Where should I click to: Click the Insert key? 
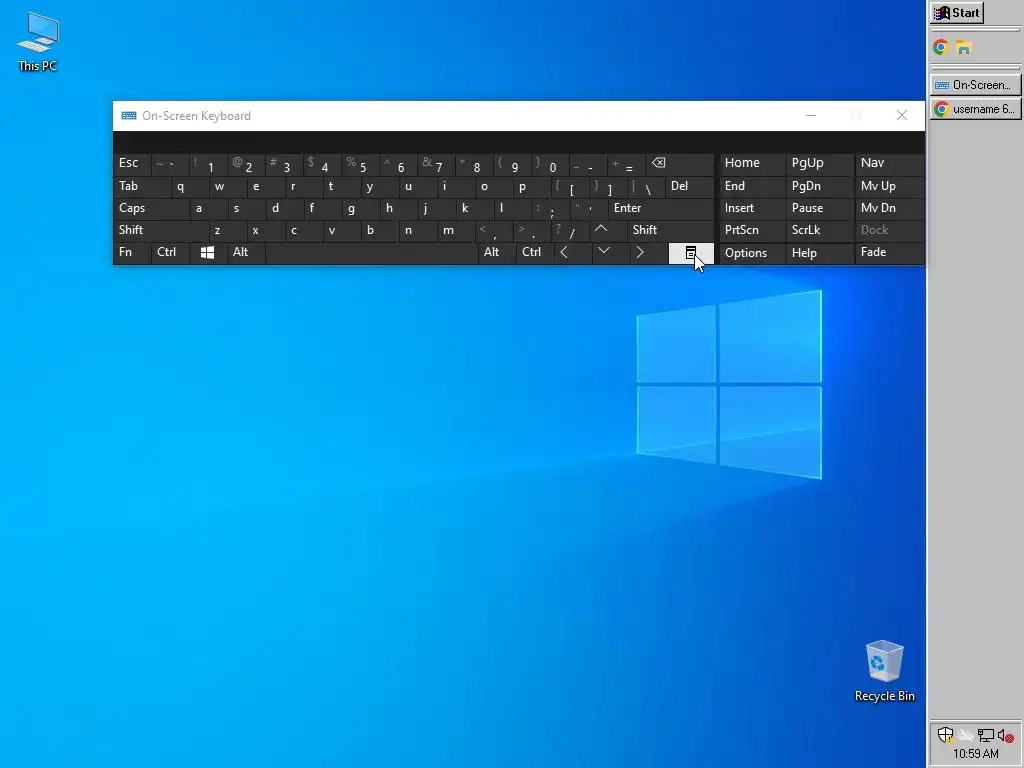pos(752,208)
